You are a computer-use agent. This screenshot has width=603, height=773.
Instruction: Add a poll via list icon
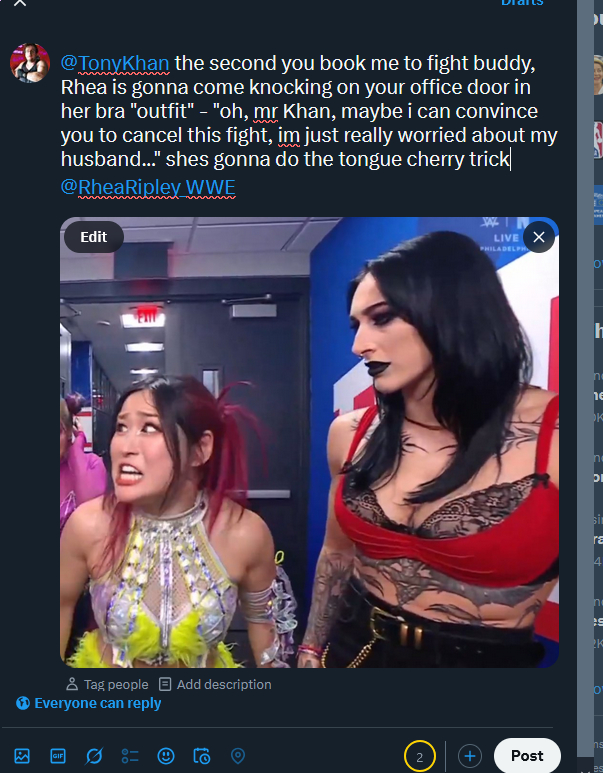130,756
